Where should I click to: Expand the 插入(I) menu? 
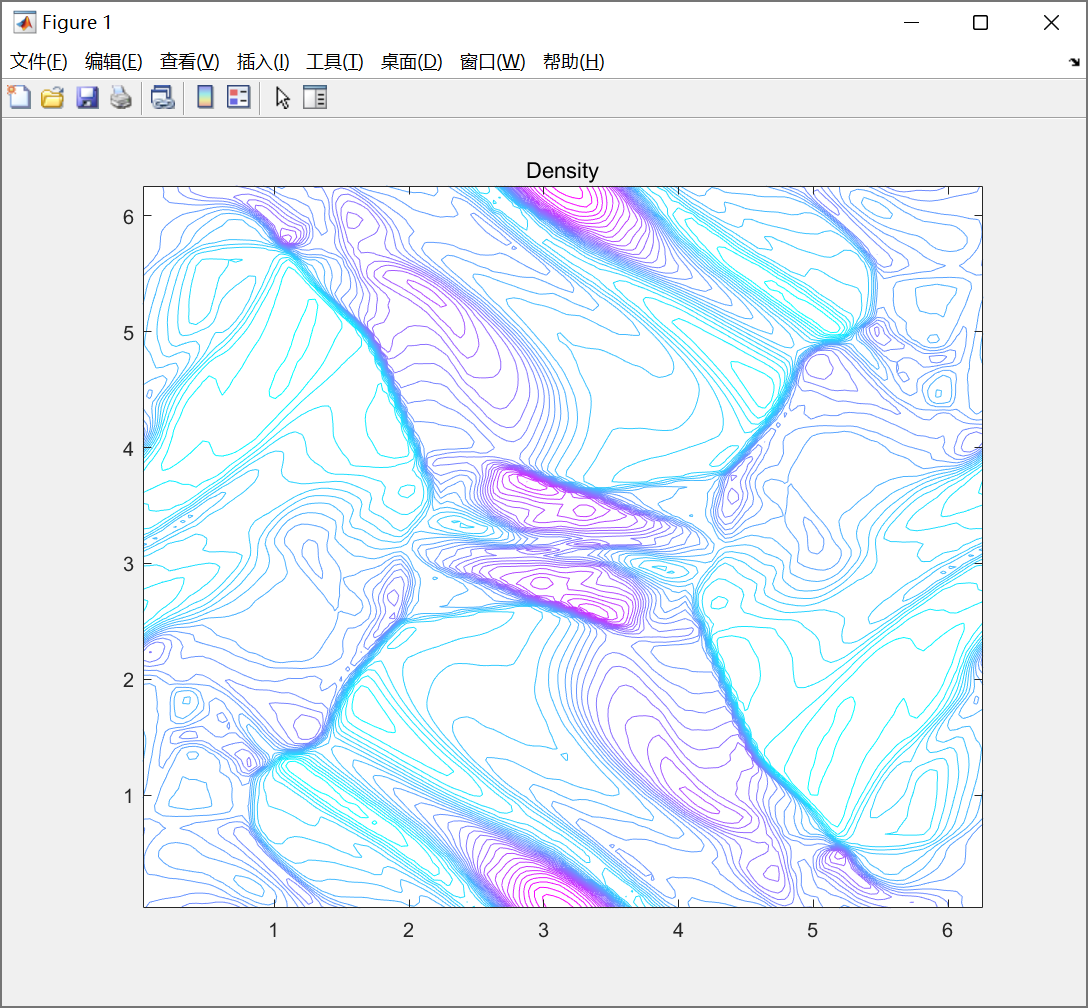coord(263,62)
